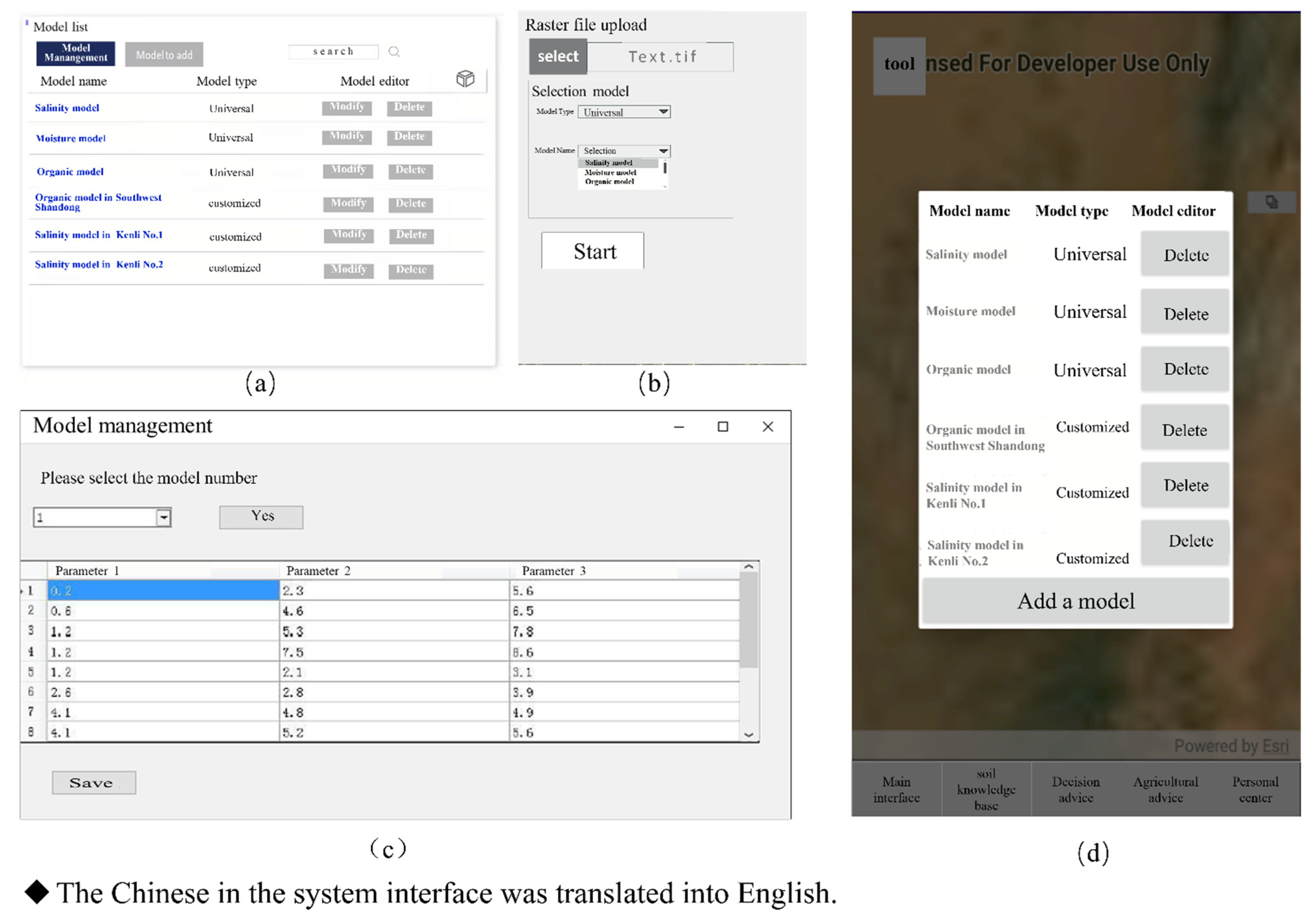1316x921 pixels.
Task: Expand the model number combo box
Action: pos(163,517)
